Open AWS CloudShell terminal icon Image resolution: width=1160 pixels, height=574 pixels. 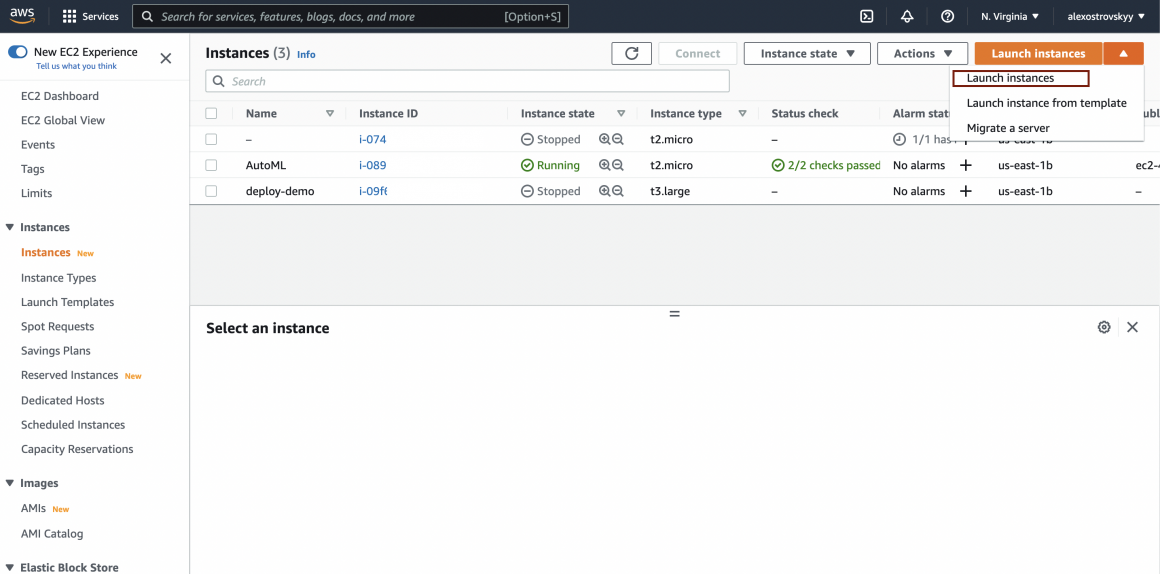(x=867, y=16)
